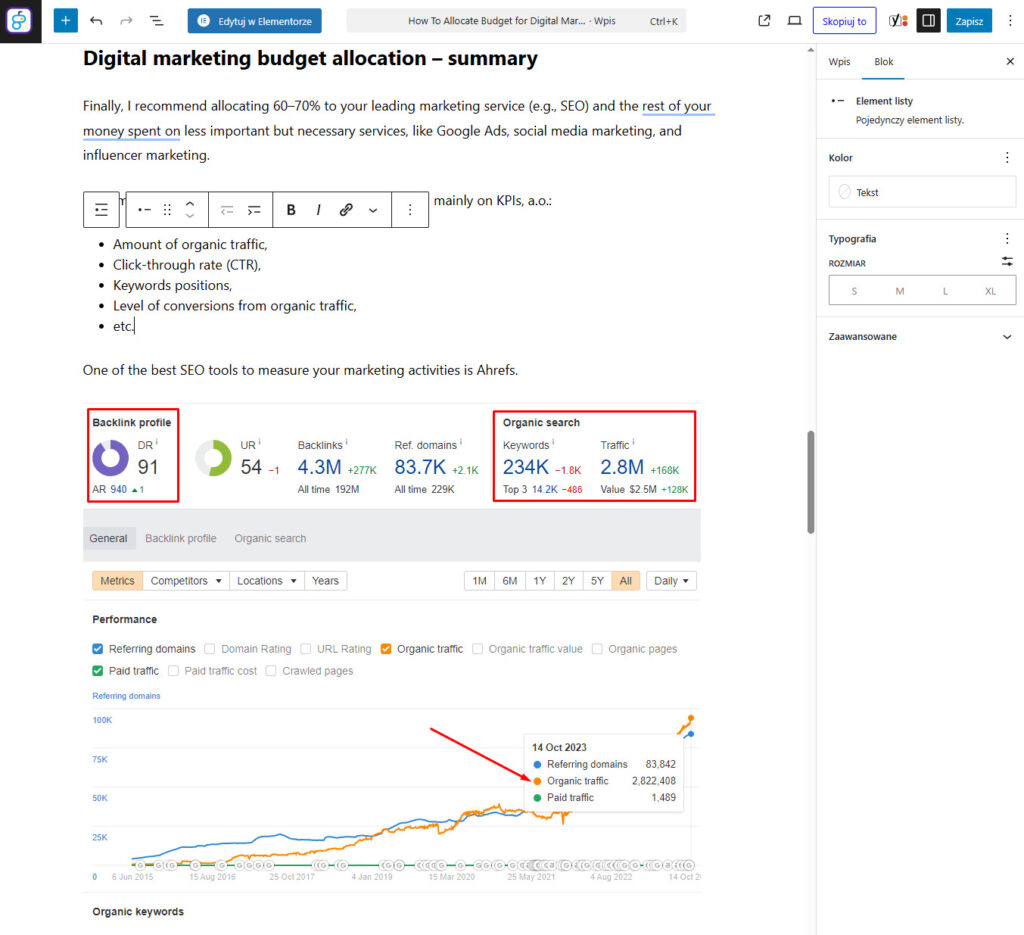Toggle italic formatting in block toolbar
The image size is (1024, 935).
(318, 210)
